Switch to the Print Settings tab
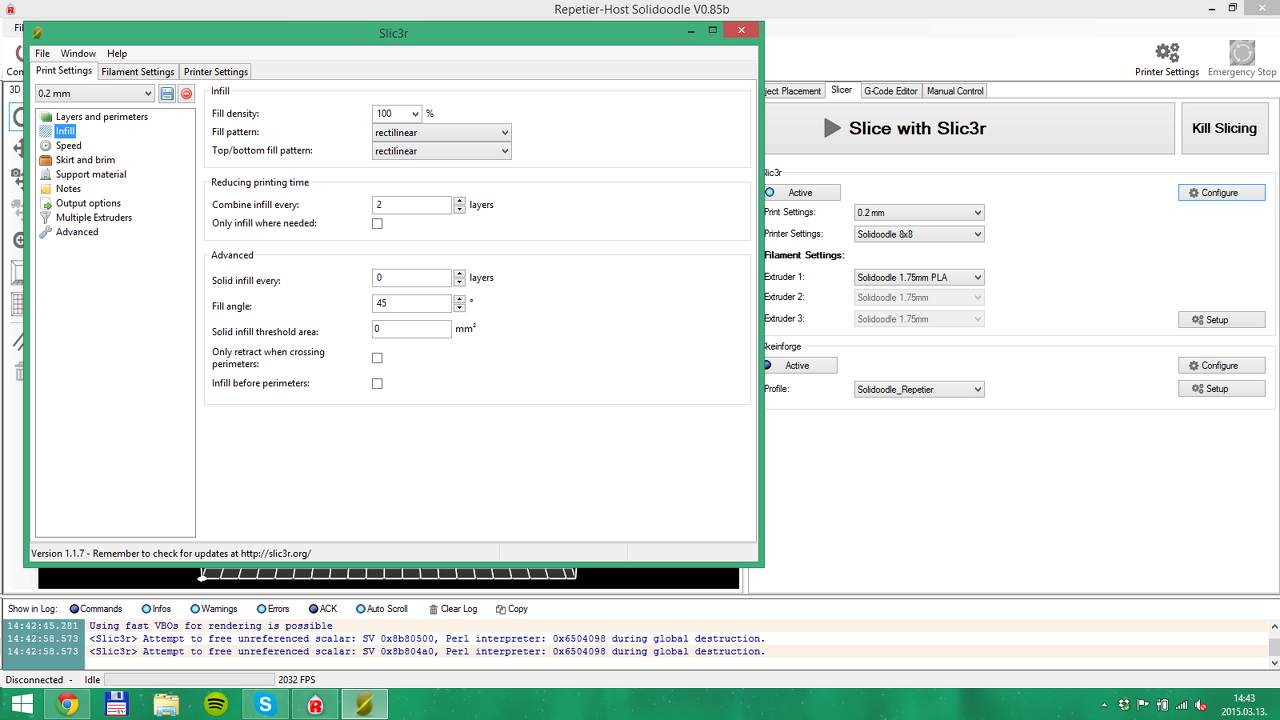The image size is (1280, 720). [64, 71]
